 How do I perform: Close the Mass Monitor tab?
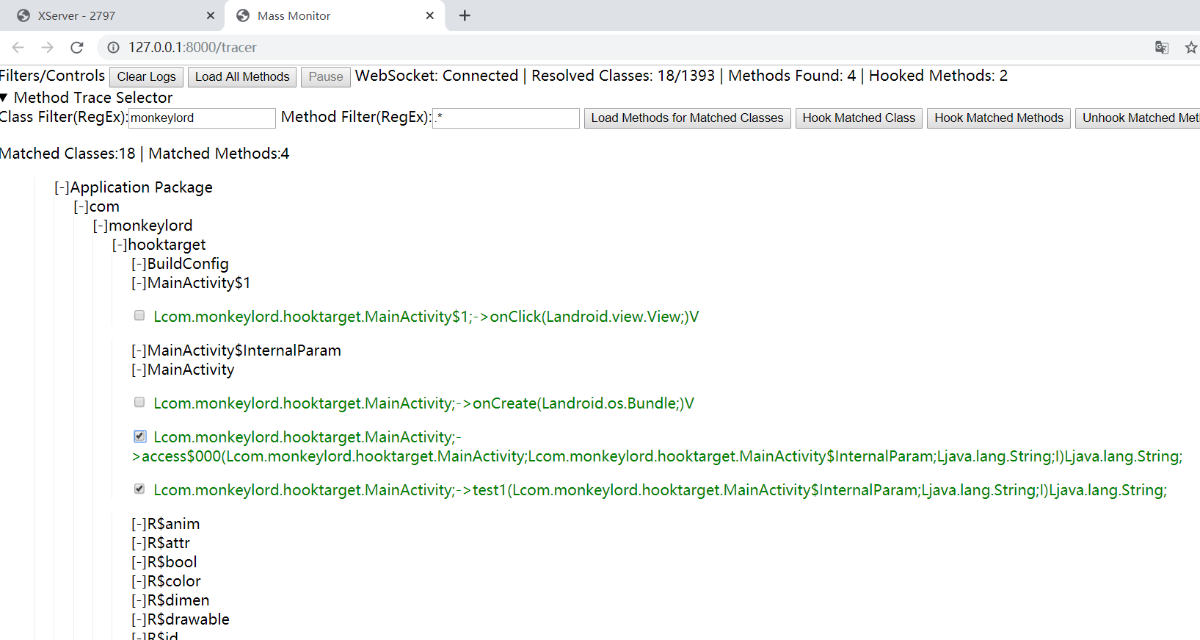click(x=430, y=15)
